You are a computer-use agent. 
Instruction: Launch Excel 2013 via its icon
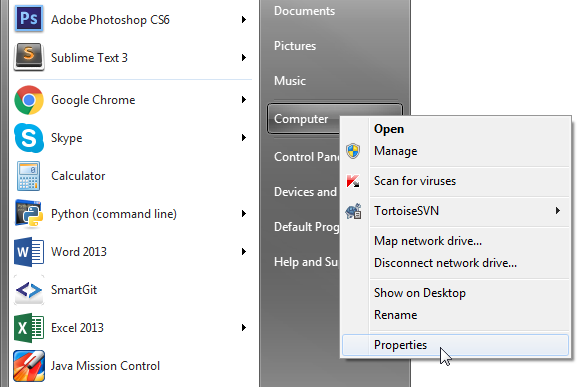point(29,328)
